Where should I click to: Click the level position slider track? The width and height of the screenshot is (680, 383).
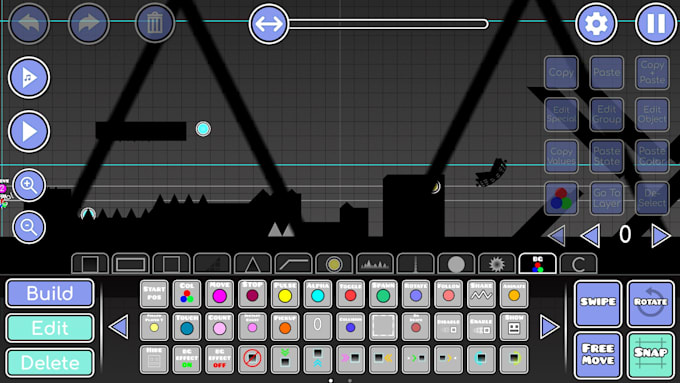[x=388, y=24]
